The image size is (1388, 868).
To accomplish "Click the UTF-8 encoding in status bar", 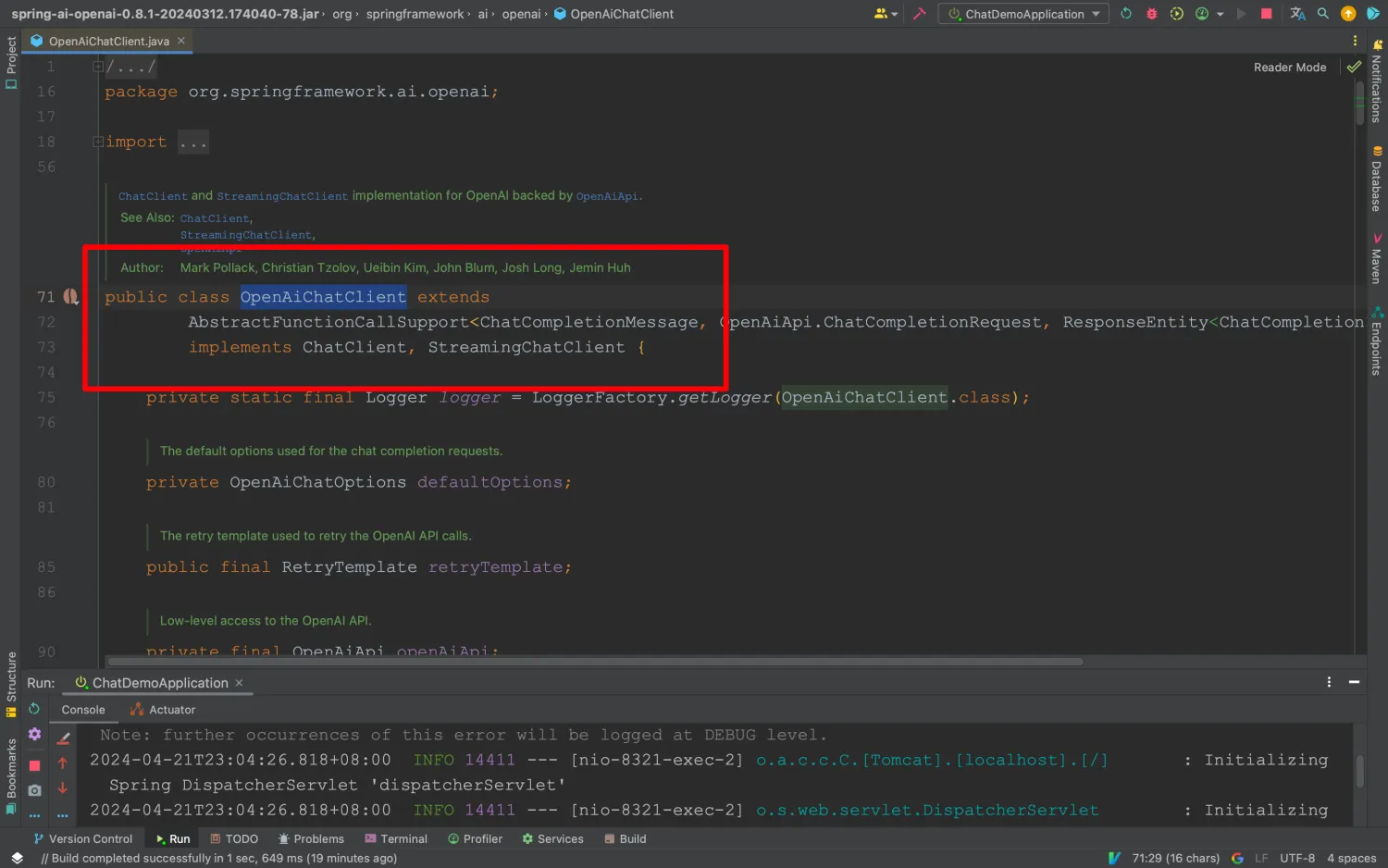I will [1297, 858].
